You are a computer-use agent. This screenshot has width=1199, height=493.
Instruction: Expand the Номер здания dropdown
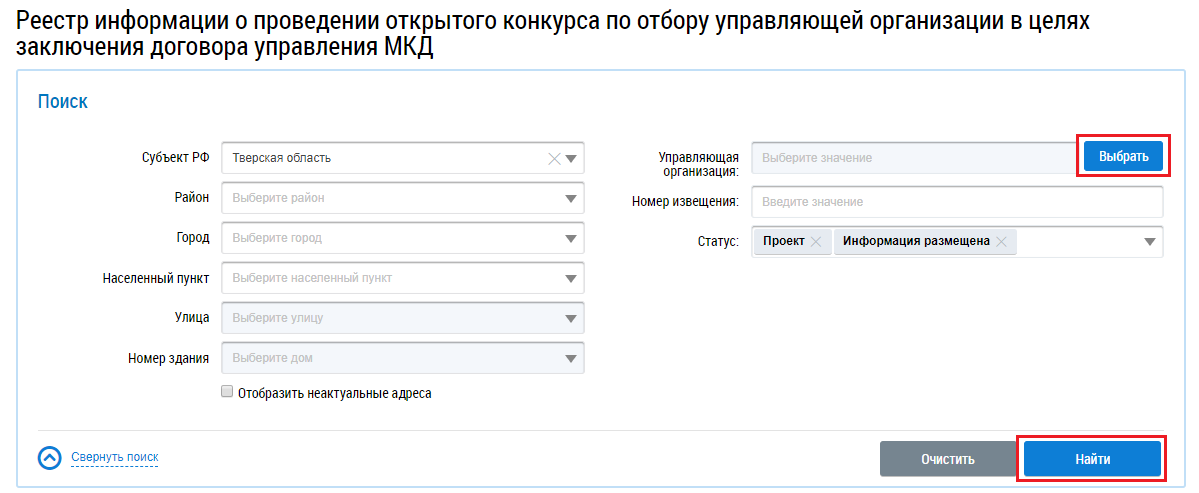coord(571,358)
